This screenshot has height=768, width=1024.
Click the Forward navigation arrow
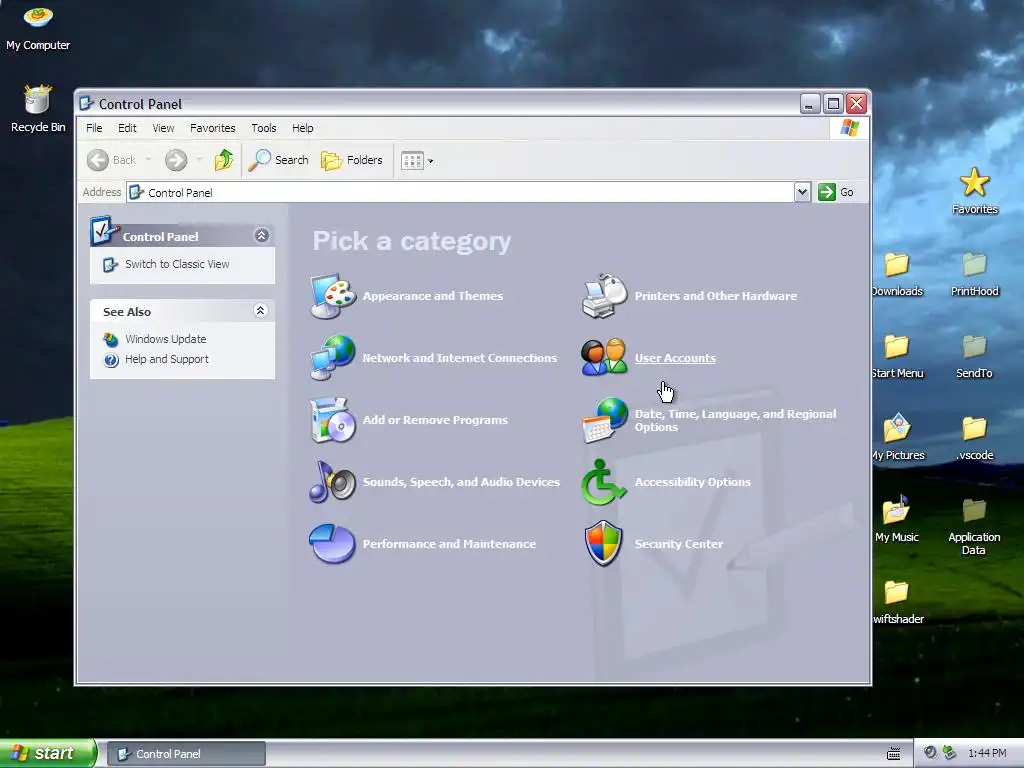(176, 160)
